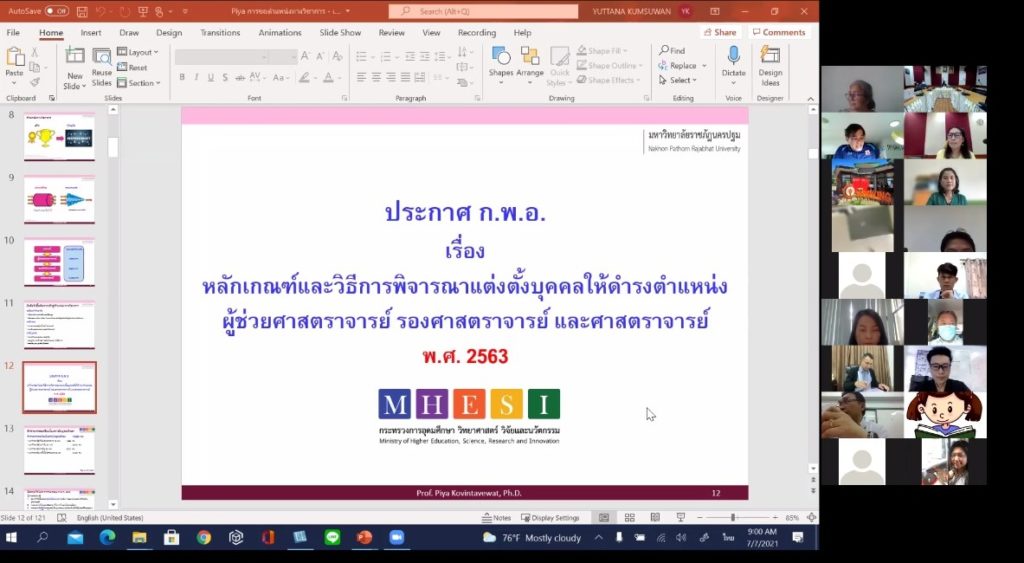The height and width of the screenshot is (563, 1024).
Task: Open LINE app from the taskbar
Action: tap(332, 538)
